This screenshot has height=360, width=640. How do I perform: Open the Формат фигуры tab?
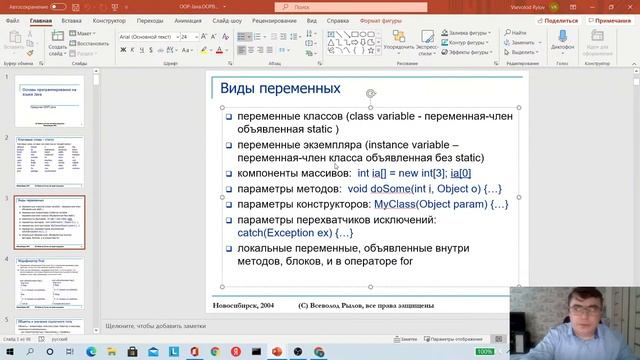tap(380, 20)
